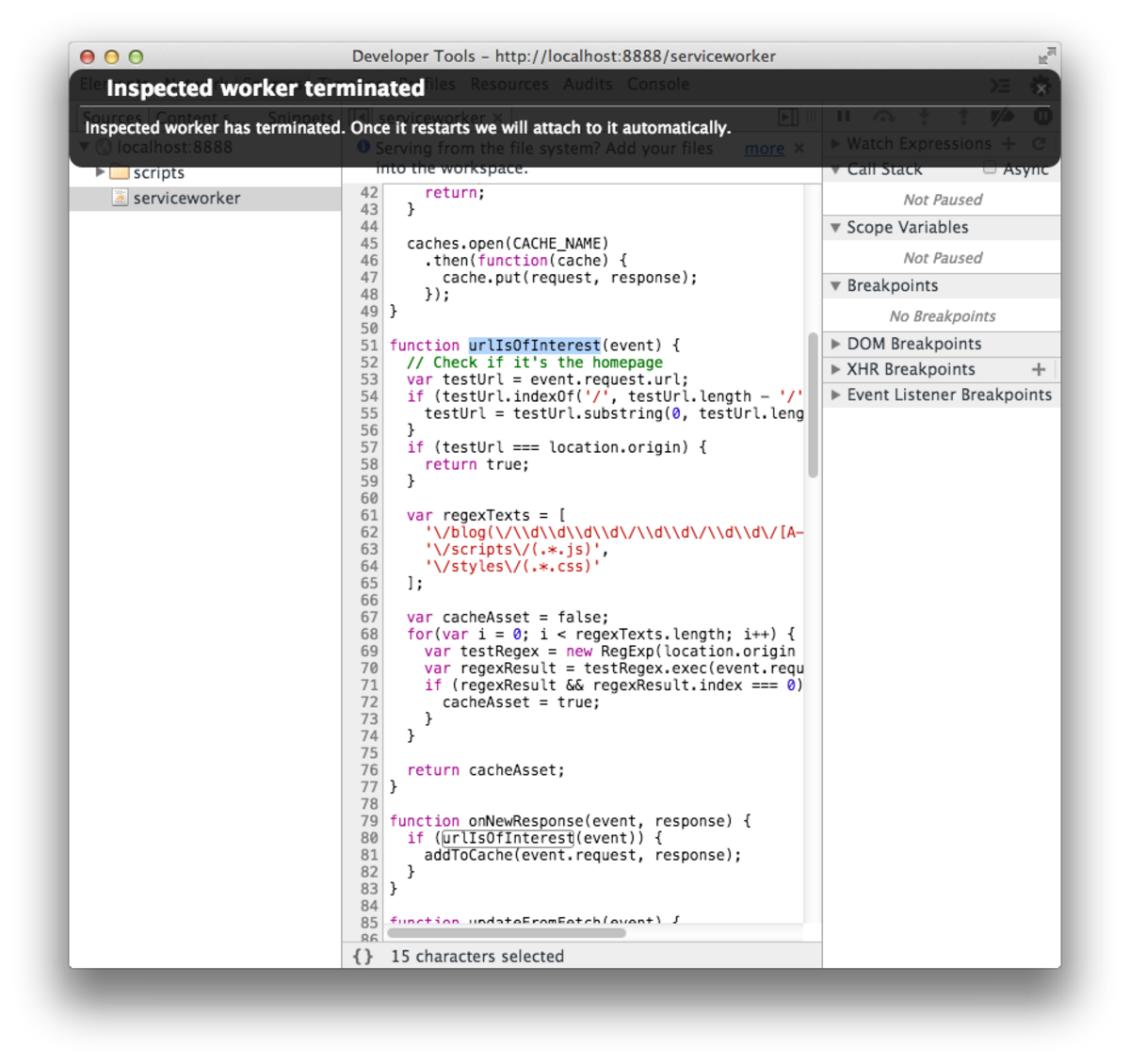Image resolution: width=1130 pixels, height=1064 pixels.
Task: Click the fullscreen arrows in title bar
Action: tap(1046, 56)
